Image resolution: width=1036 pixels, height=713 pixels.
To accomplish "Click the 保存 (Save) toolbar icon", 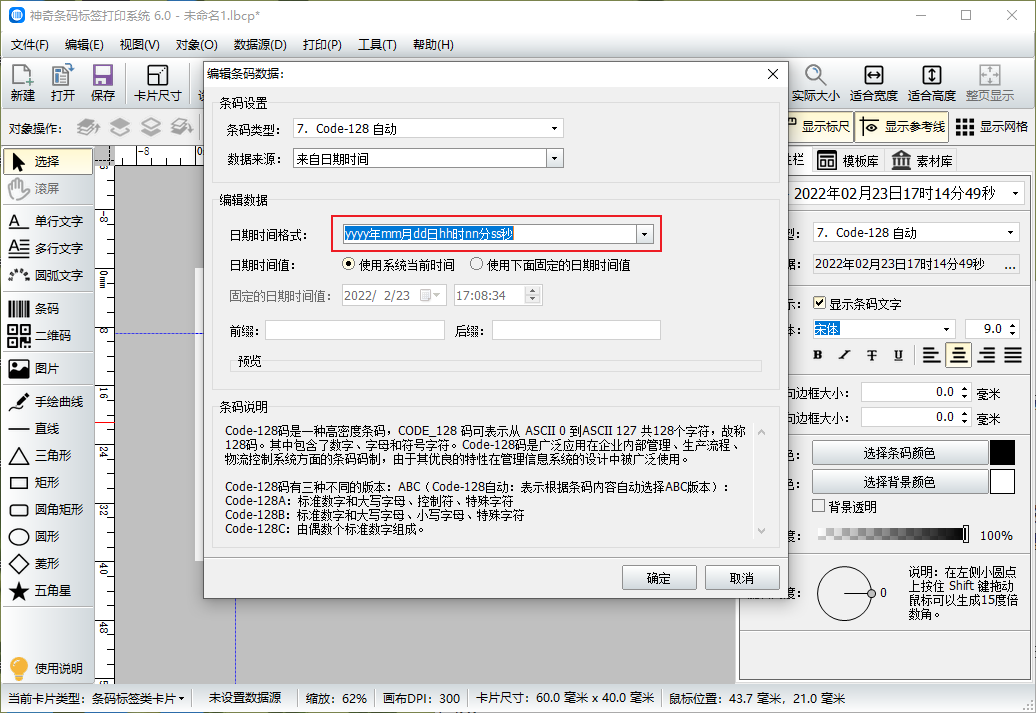I will pos(102,82).
